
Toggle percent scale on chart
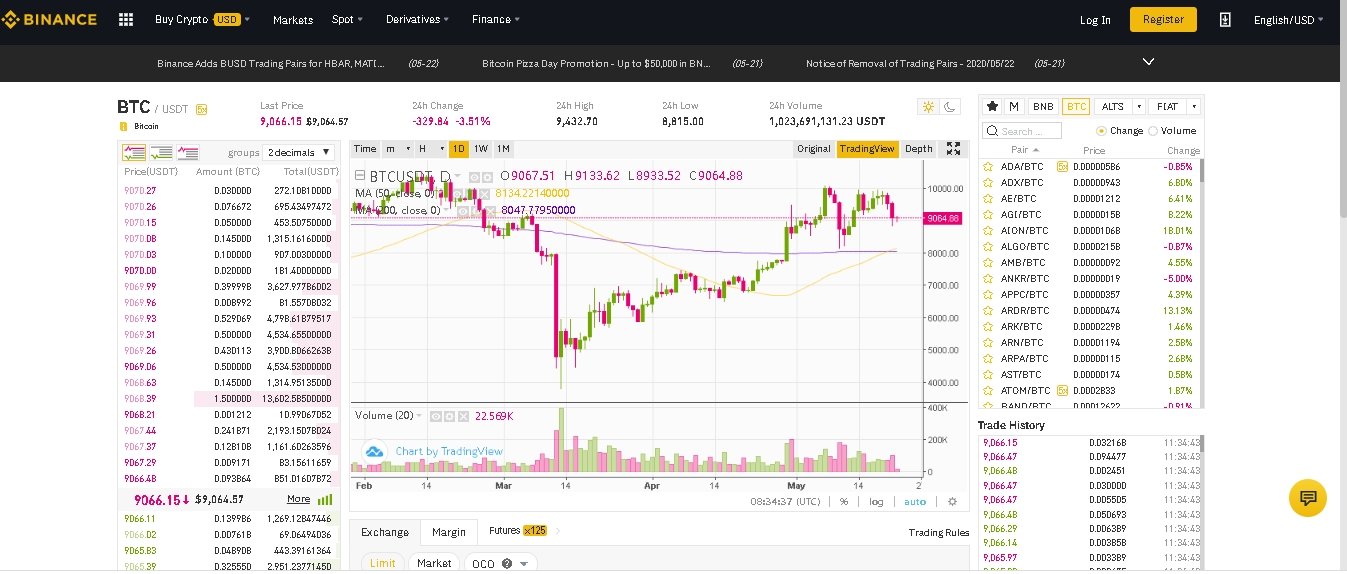pyautogui.click(x=844, y=502)
